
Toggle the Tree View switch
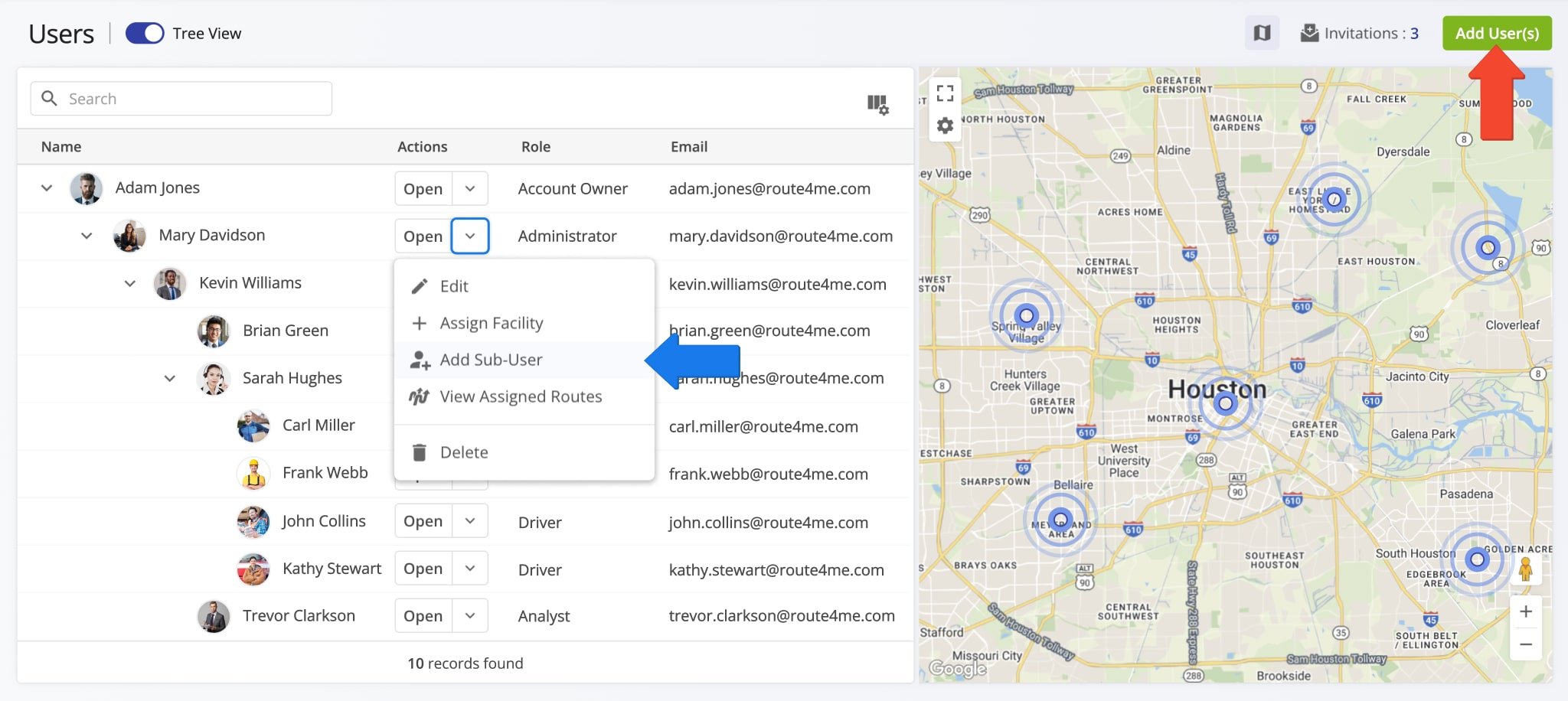[145, 33]
